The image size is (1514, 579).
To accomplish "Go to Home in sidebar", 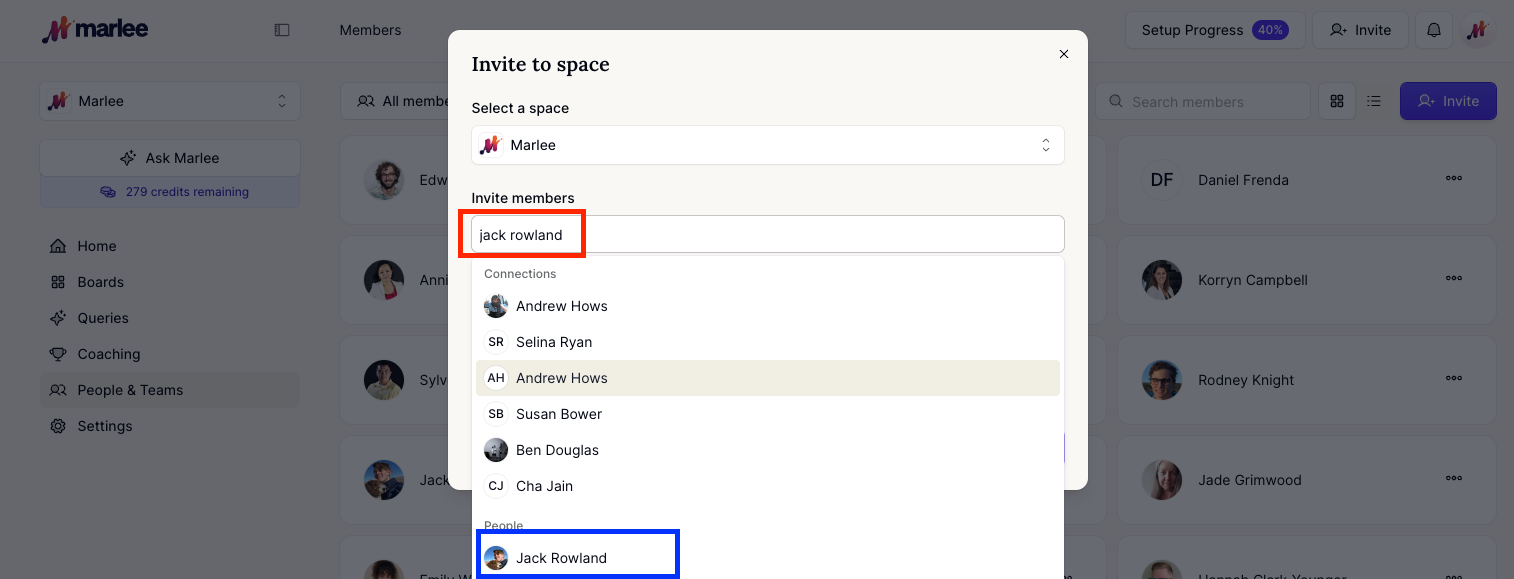I will pyautogui.click(x=170, y=246).
